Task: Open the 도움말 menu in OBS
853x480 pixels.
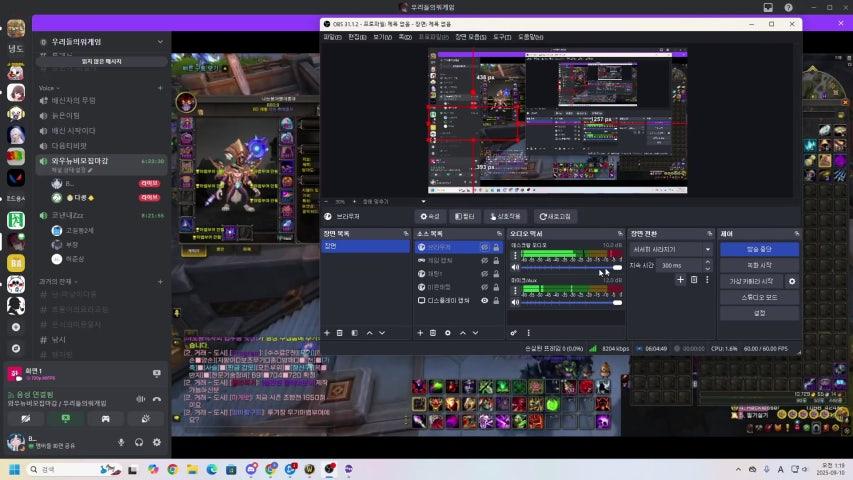Action: 530,37
